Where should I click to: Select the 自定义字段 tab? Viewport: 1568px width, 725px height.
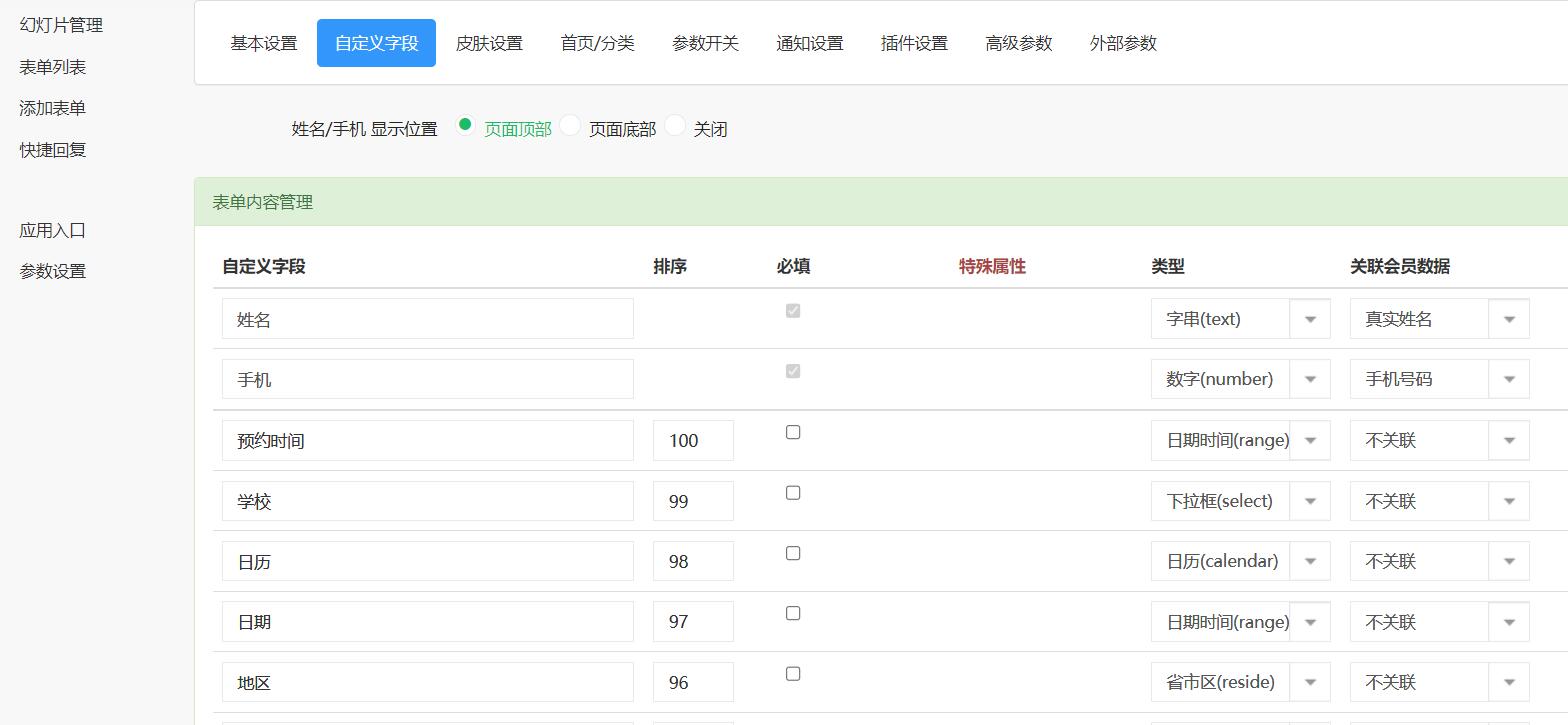(x=376, y=43)
